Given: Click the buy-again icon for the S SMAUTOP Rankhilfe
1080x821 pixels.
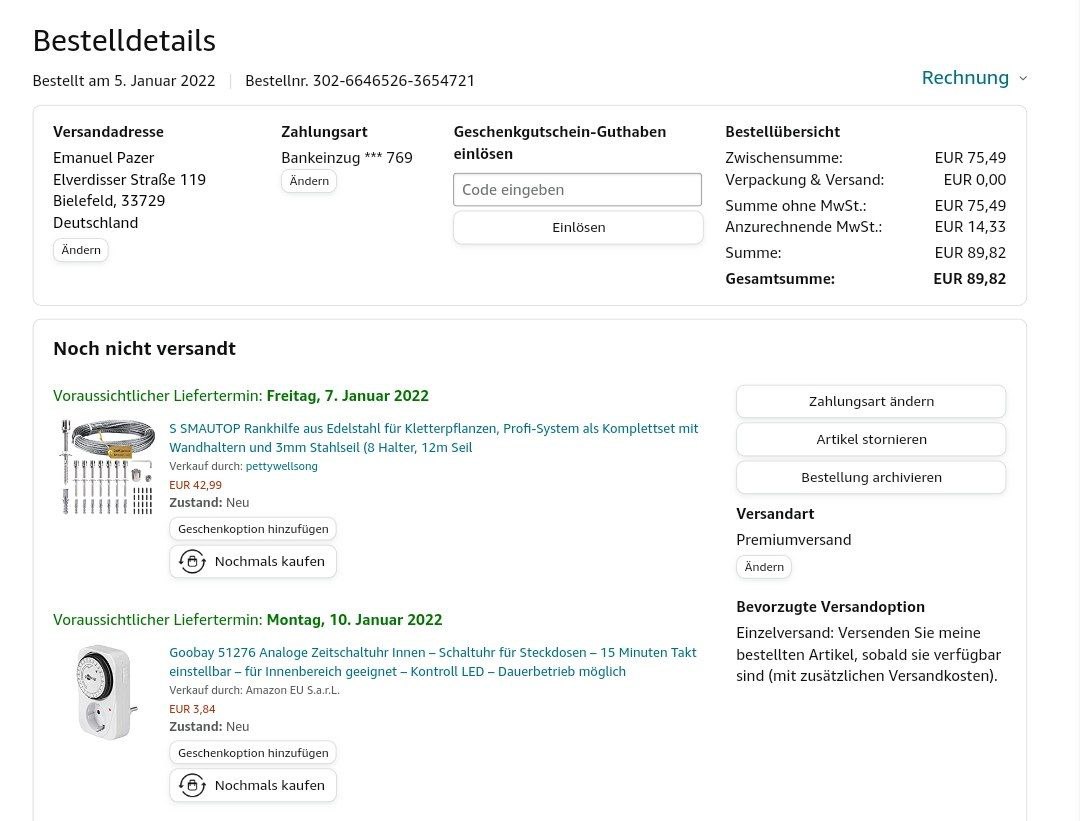Looking at the screenshot, I should (192, 562).
